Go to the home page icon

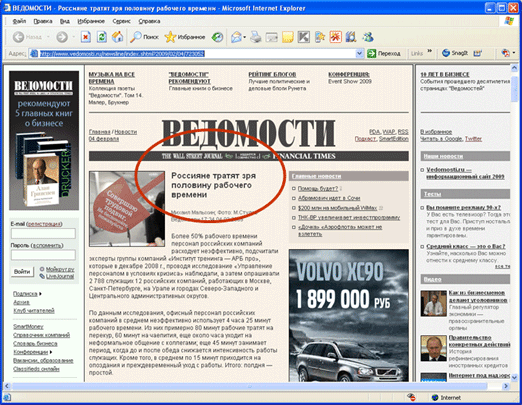tap(117, 37)
